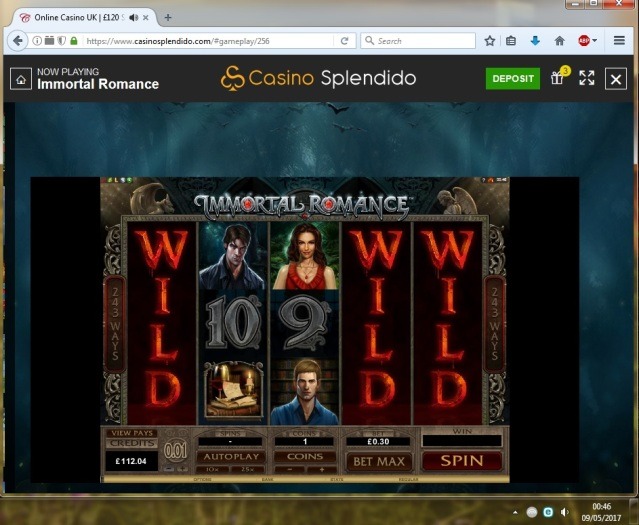Select REGULAR in the game bottom bar
Viewport: 639px width, 525px height.
click(408, 480)
